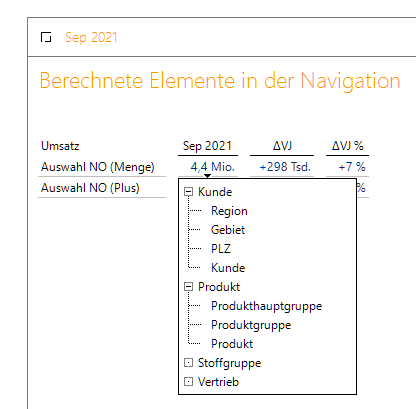Select the Kunde child level entry

click(x=228, y=268)
